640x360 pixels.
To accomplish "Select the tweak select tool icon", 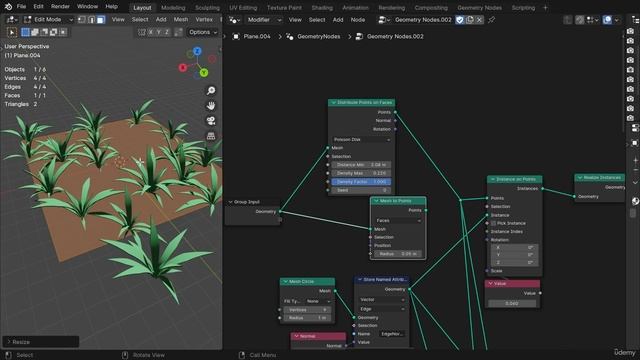I will [11, 32].
